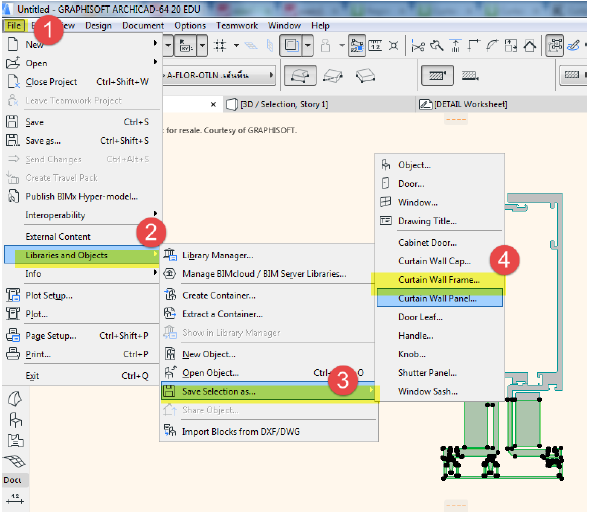
Task: Choose Open from File menu
Action: 82,63
